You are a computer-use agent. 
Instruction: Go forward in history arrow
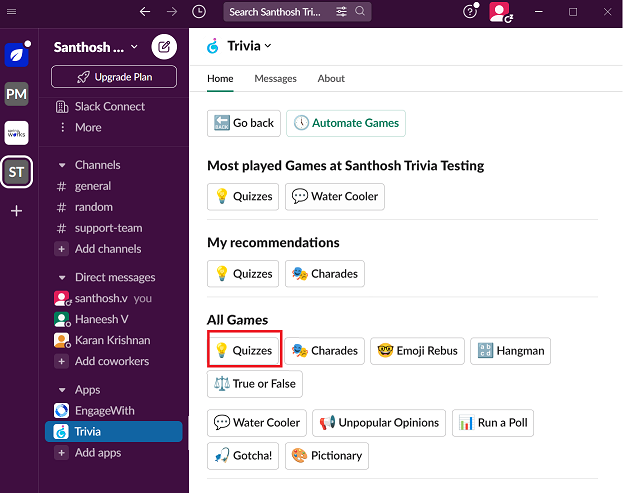tap(172, 12)
